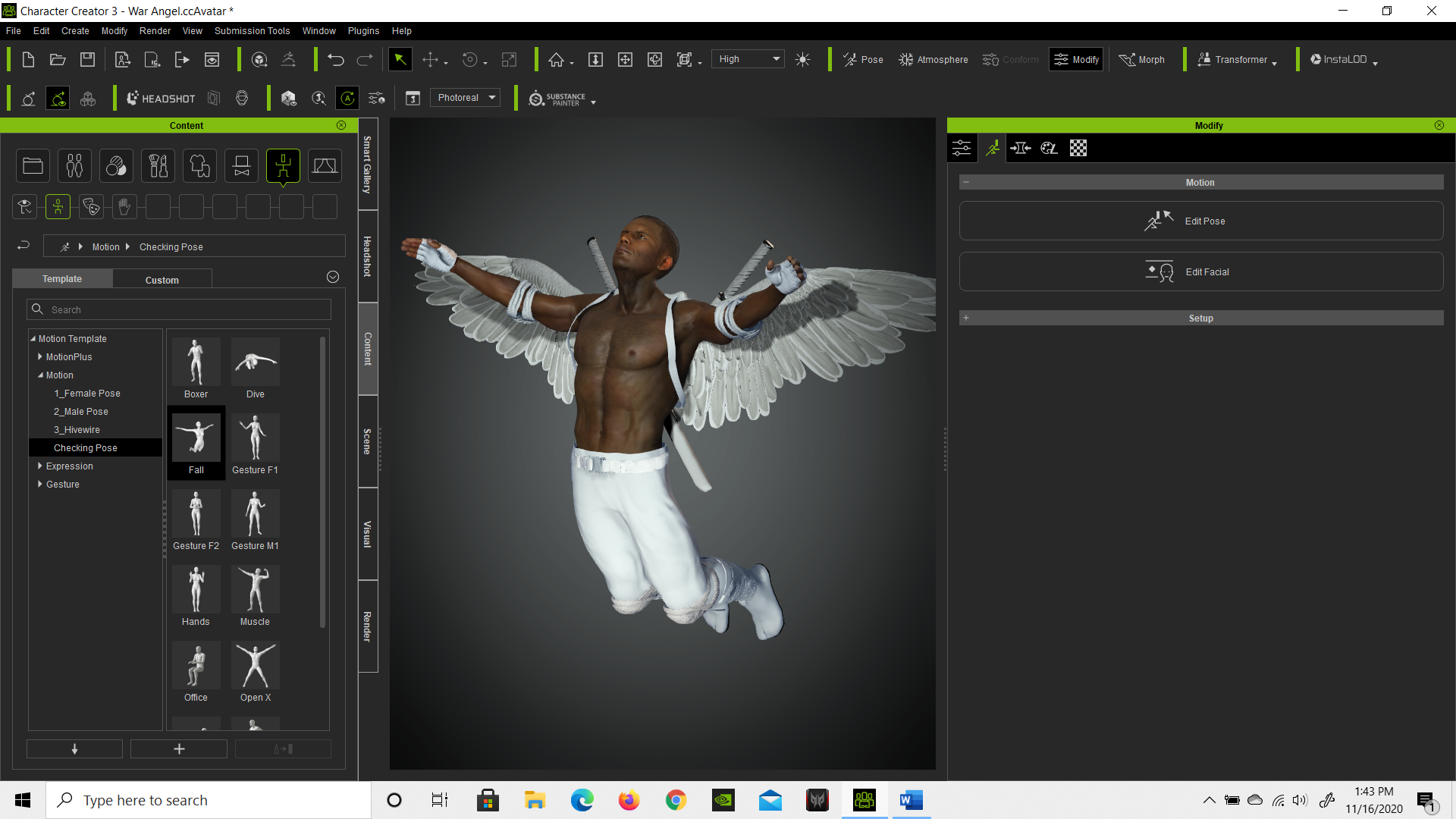Open the Render menu
Viewport: 1456px width, 819px height.
155,31
